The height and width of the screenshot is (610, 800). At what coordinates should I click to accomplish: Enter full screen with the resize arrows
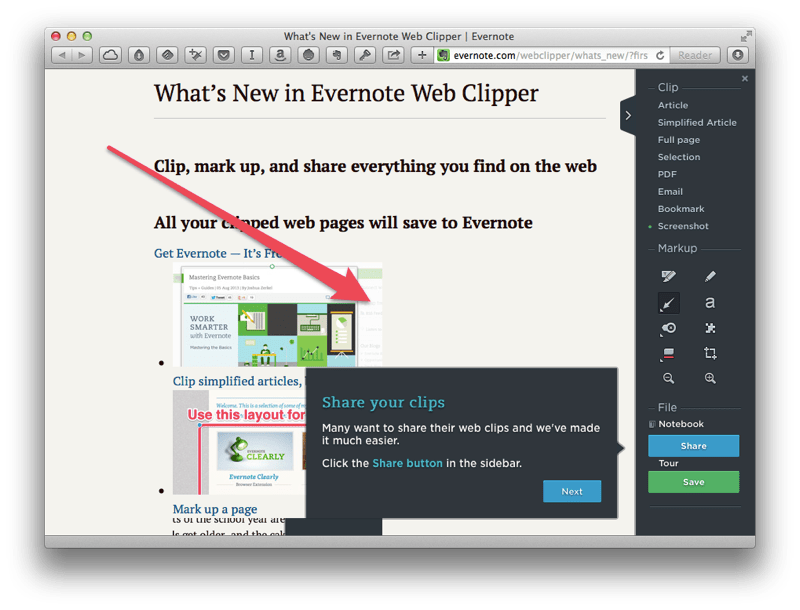coord(746,36)
